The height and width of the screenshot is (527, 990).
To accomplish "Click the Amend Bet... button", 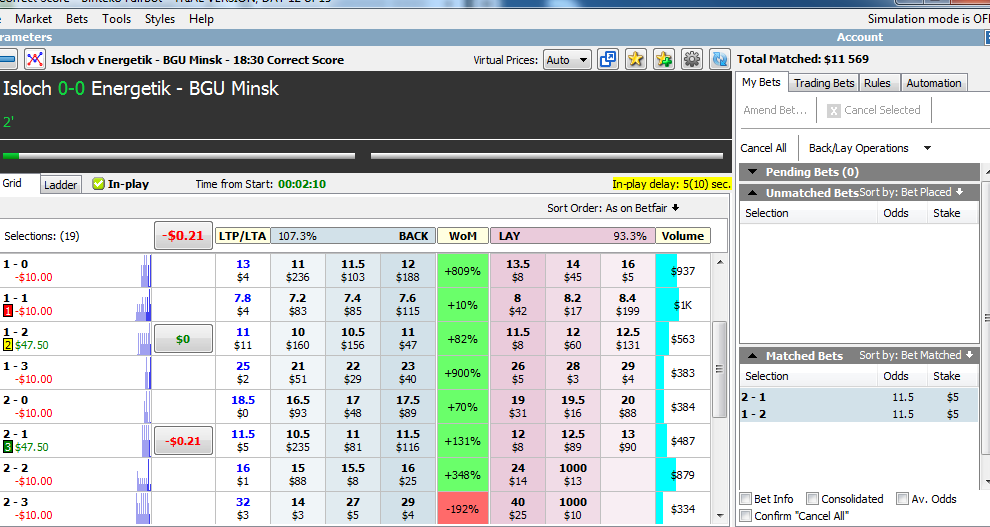I will 775,110.
